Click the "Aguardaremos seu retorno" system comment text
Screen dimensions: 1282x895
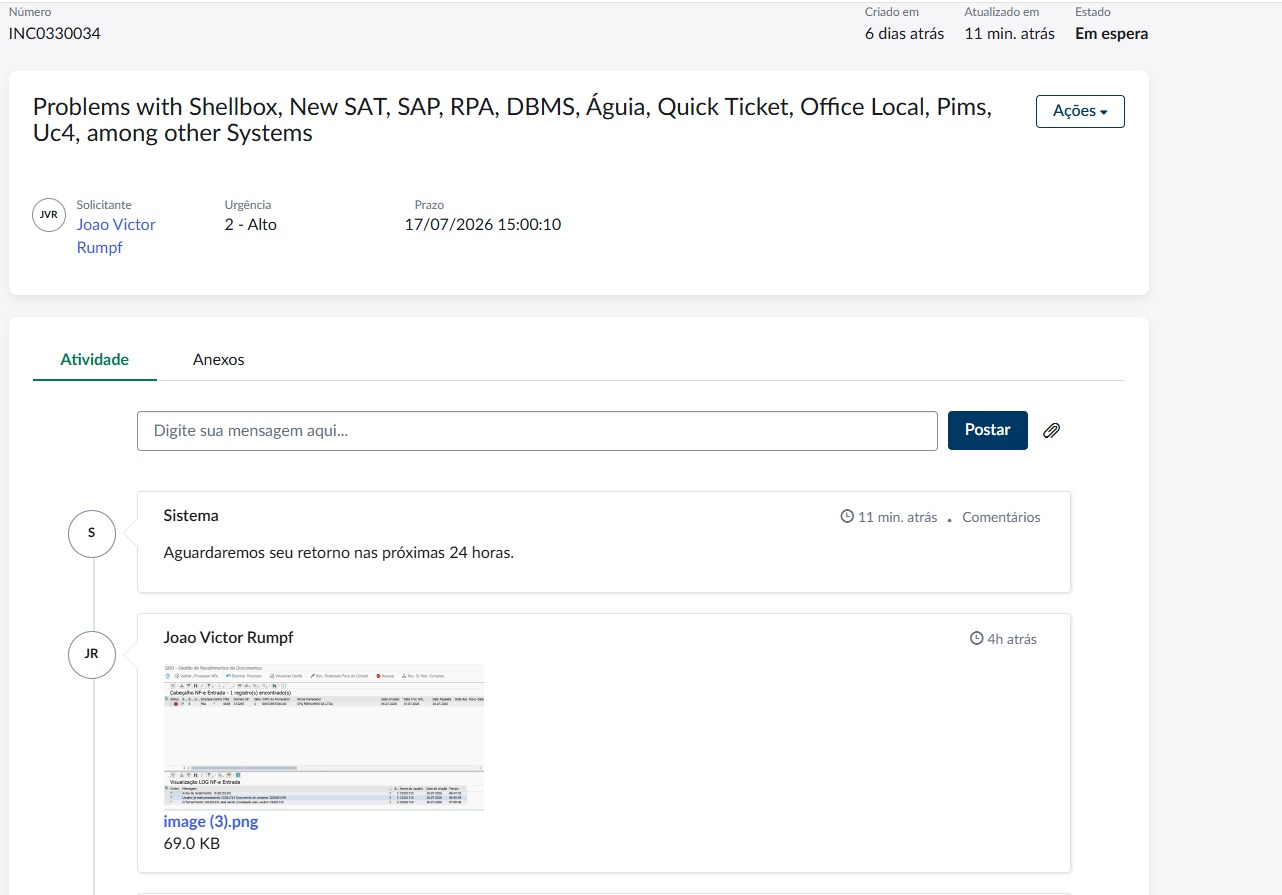[x=338, y=552]
